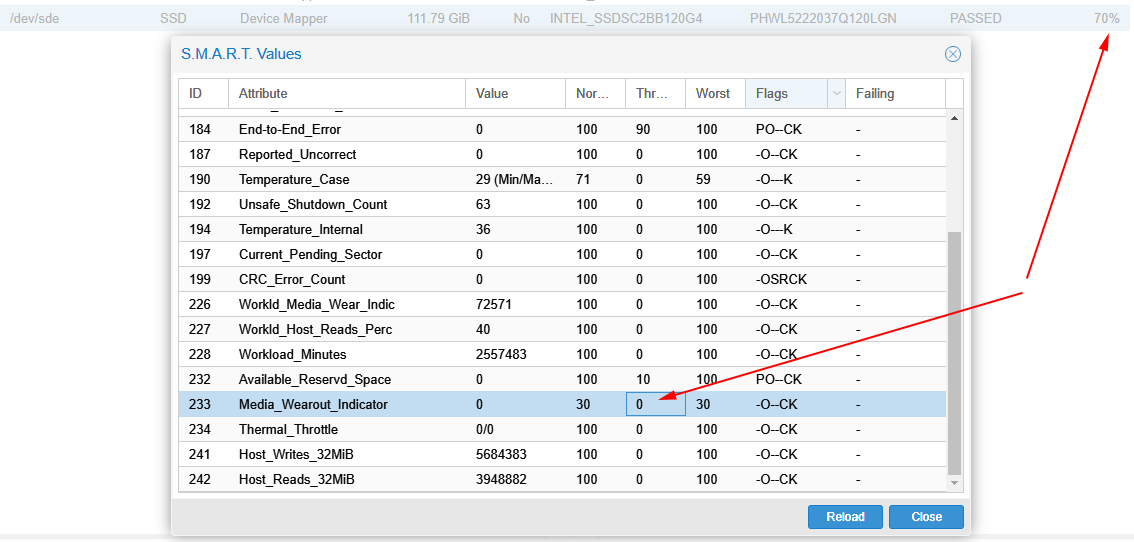Select the Reported_Uncorrect row
Image resolution: width=1134 pixels, height=542 pixels.
pyautogui.click(x=563, y=154)
